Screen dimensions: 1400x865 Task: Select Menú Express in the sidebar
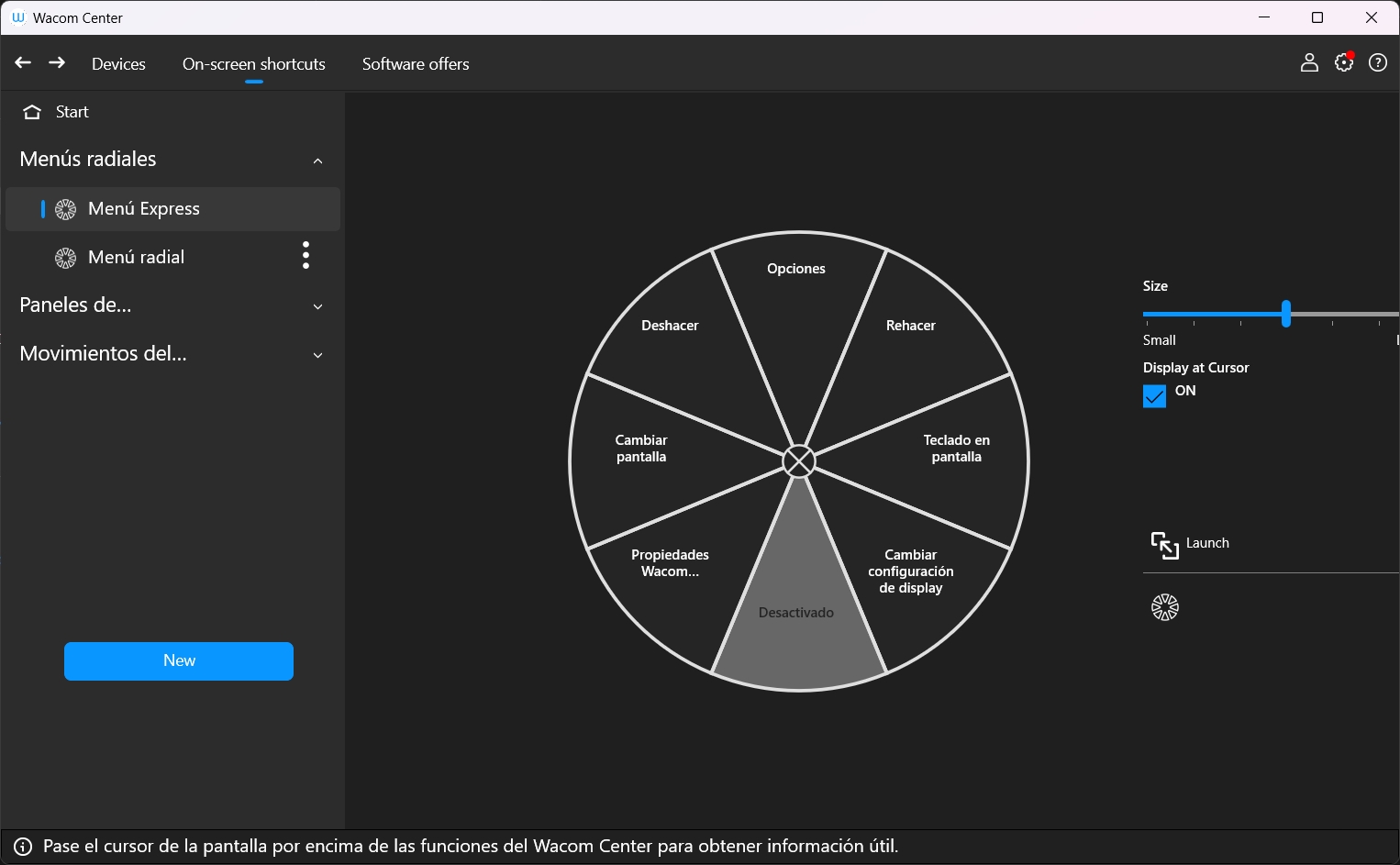(x=173, y=209)
